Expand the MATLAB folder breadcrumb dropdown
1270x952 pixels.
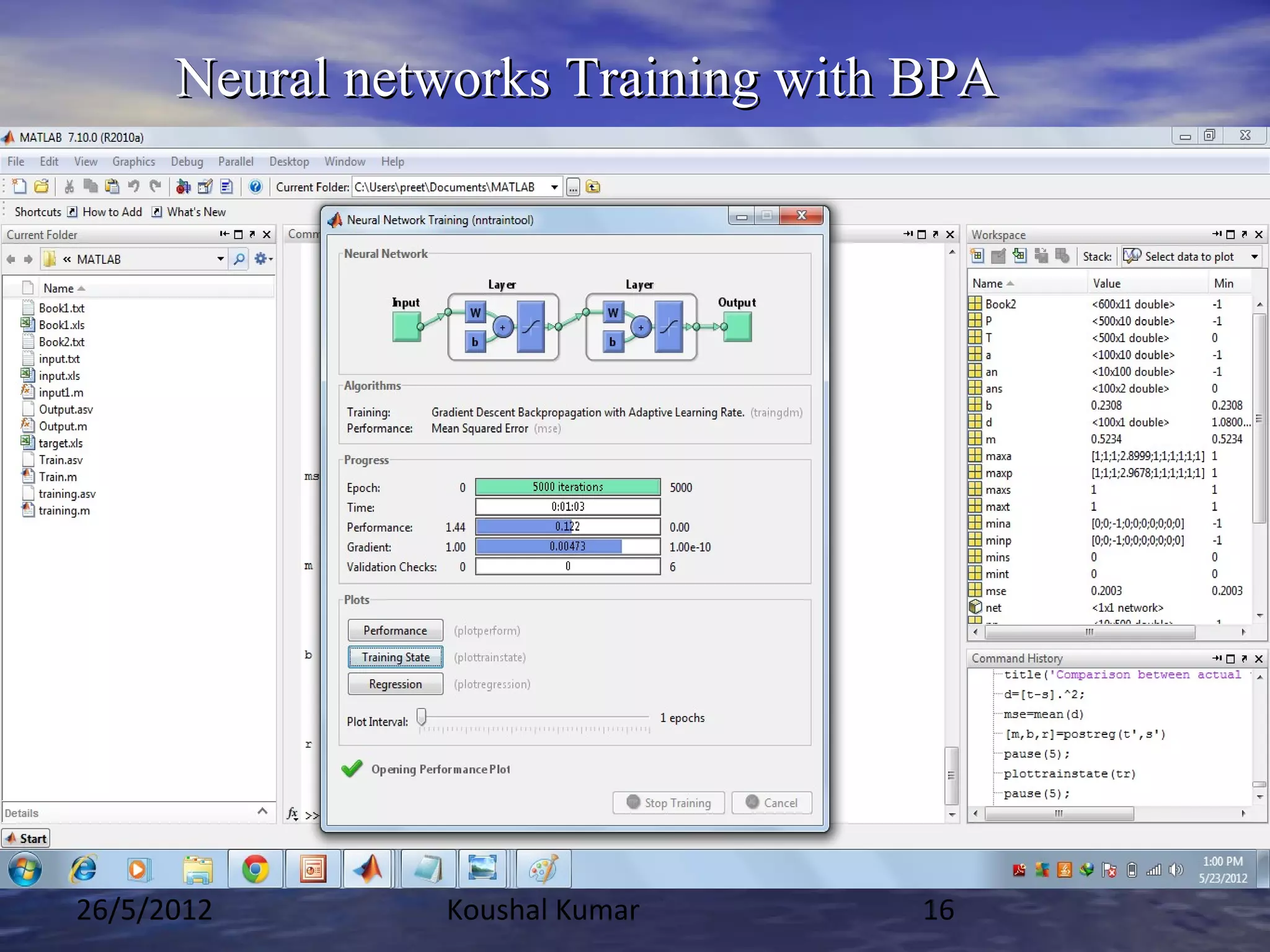220,259
